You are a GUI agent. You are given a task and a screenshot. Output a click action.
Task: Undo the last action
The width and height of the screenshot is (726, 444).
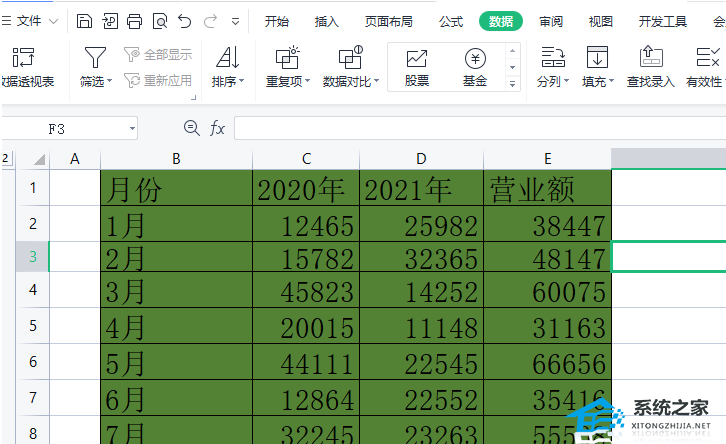(x=185, y=21)
